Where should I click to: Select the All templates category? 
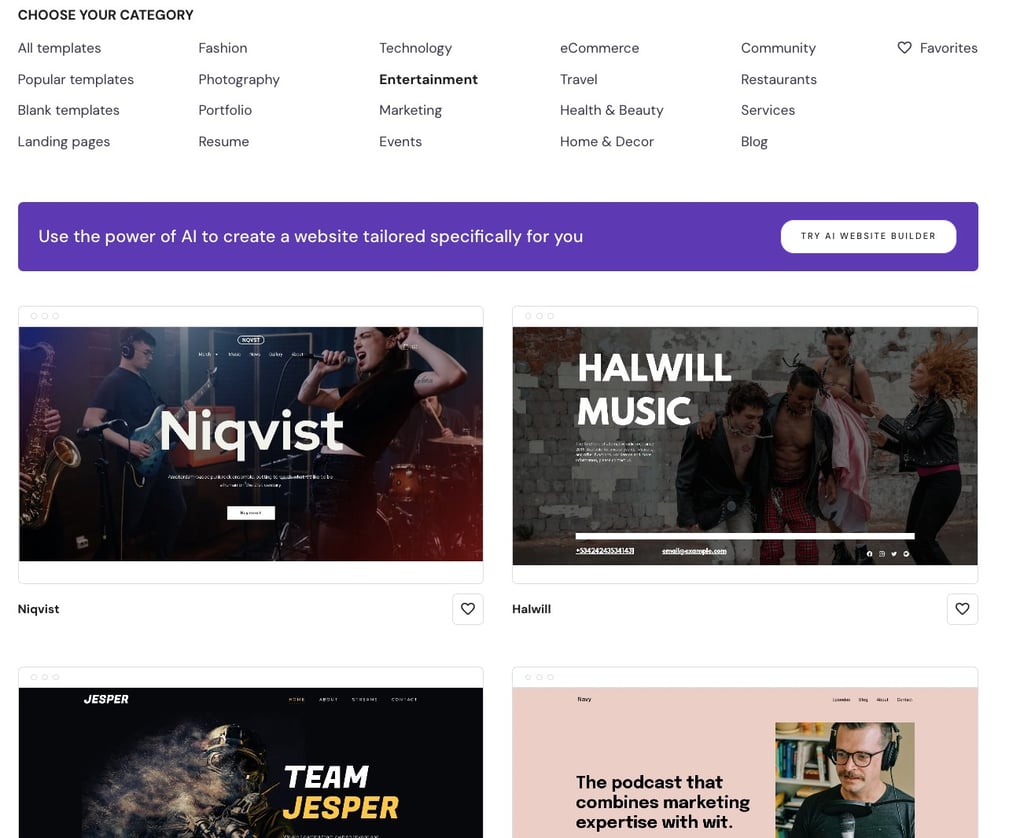click(59, 48)
